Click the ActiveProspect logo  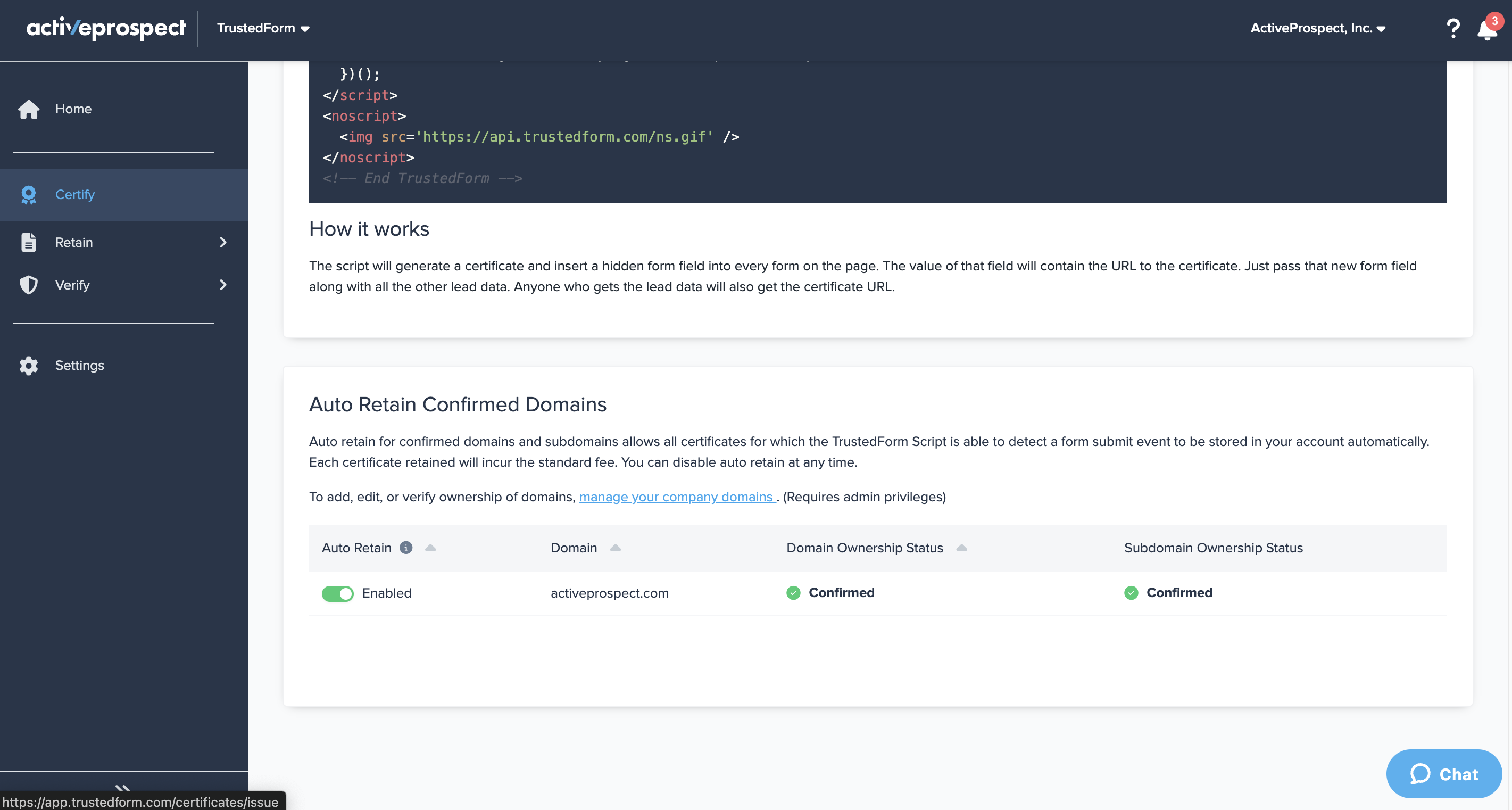coord(106,28)
